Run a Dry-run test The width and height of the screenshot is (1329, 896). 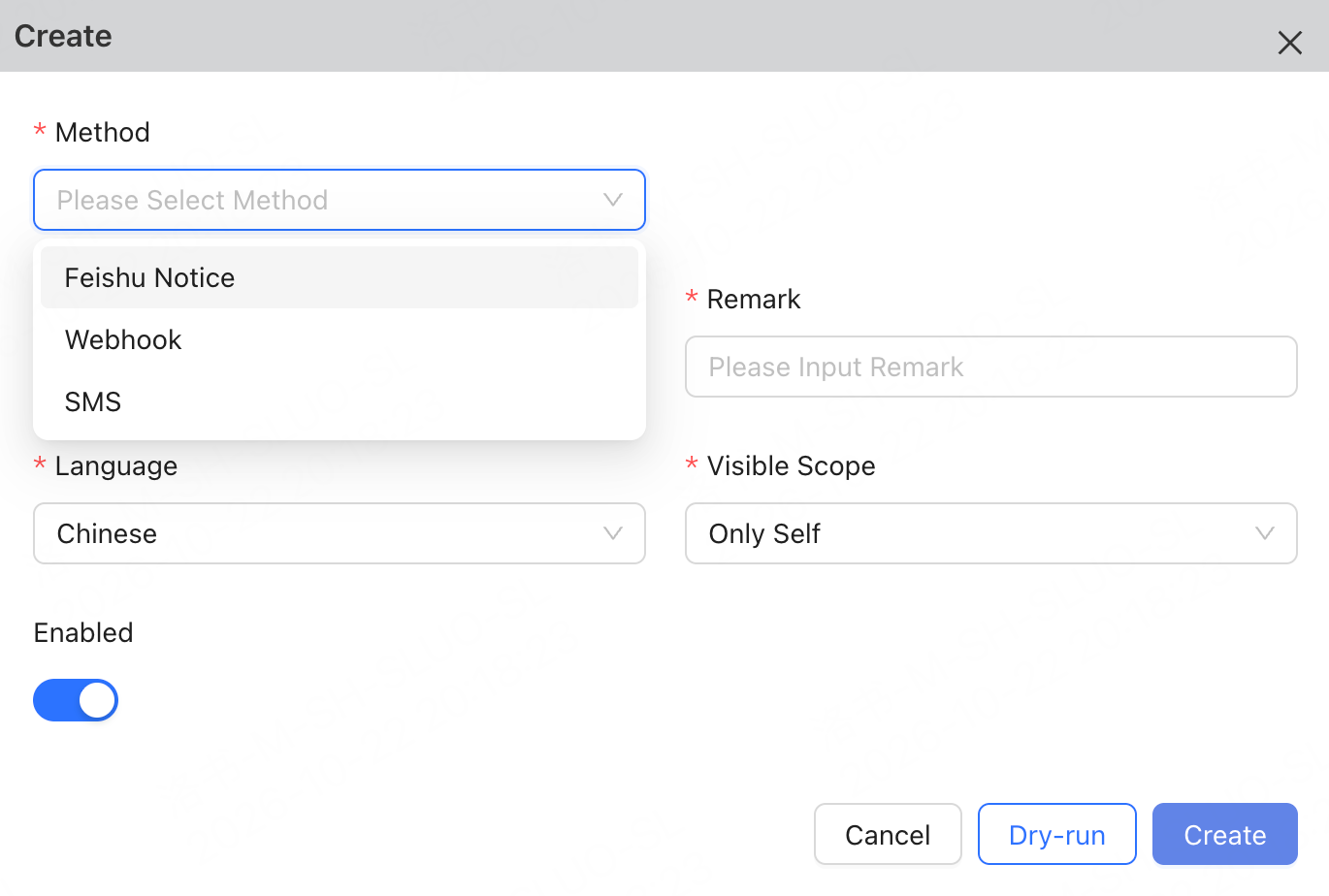click(1057, 834)
